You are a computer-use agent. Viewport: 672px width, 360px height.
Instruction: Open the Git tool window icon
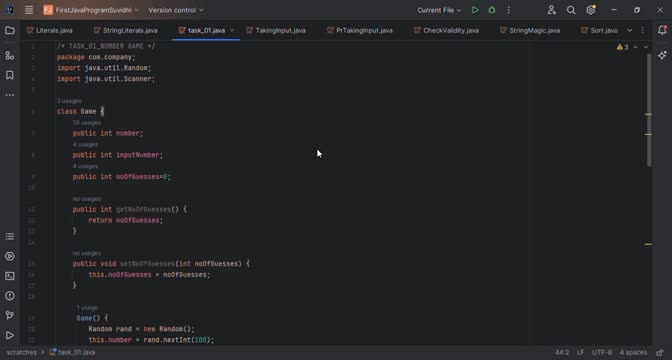(9, 315)
